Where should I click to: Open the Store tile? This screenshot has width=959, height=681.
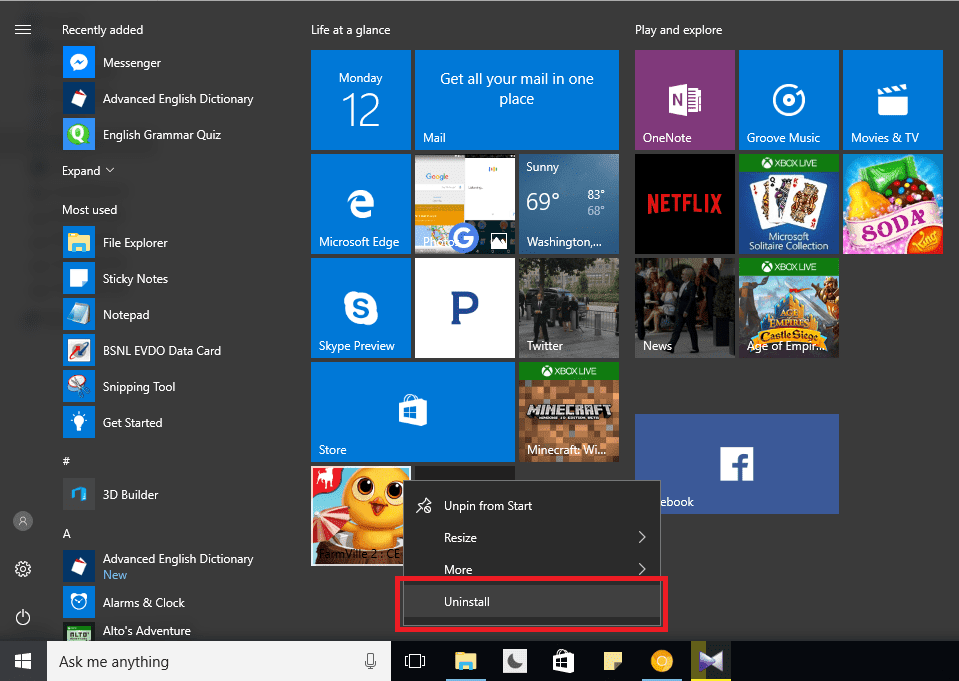[413, 412]
